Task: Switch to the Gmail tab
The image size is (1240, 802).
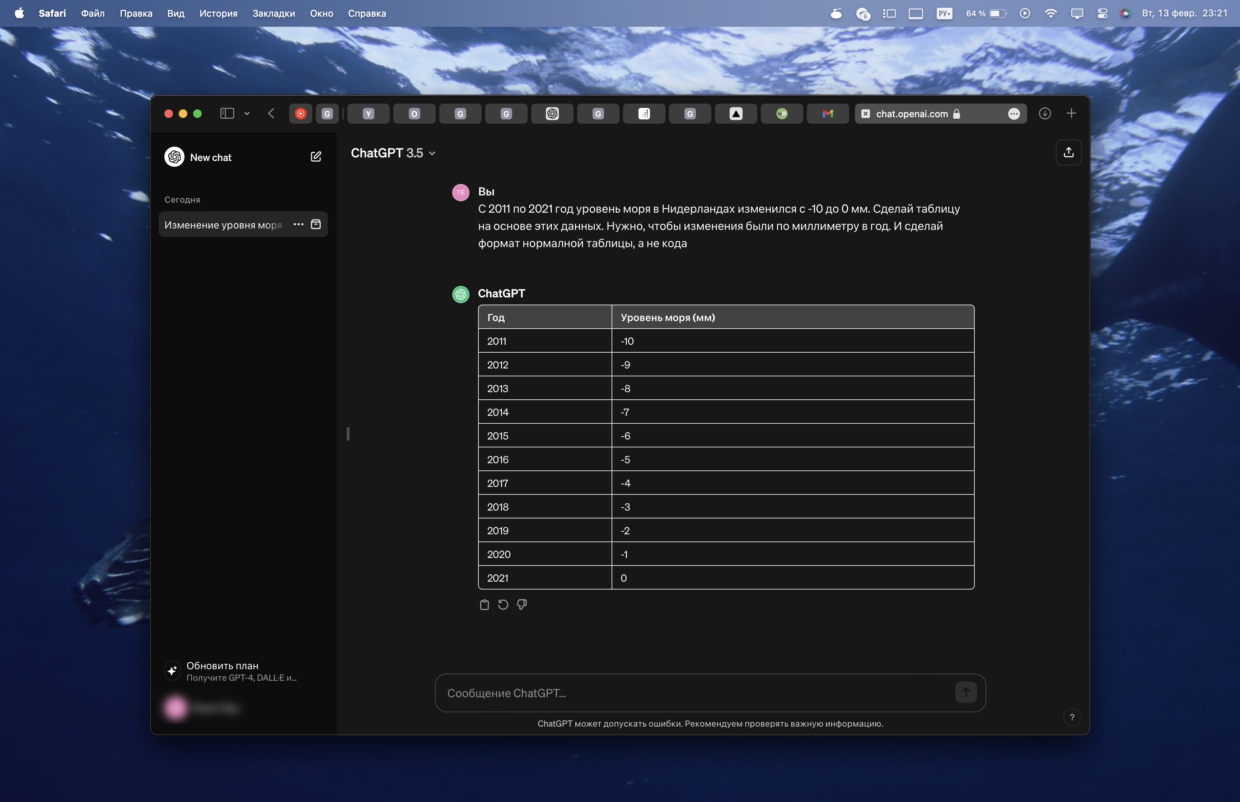Action: (827, 114)
